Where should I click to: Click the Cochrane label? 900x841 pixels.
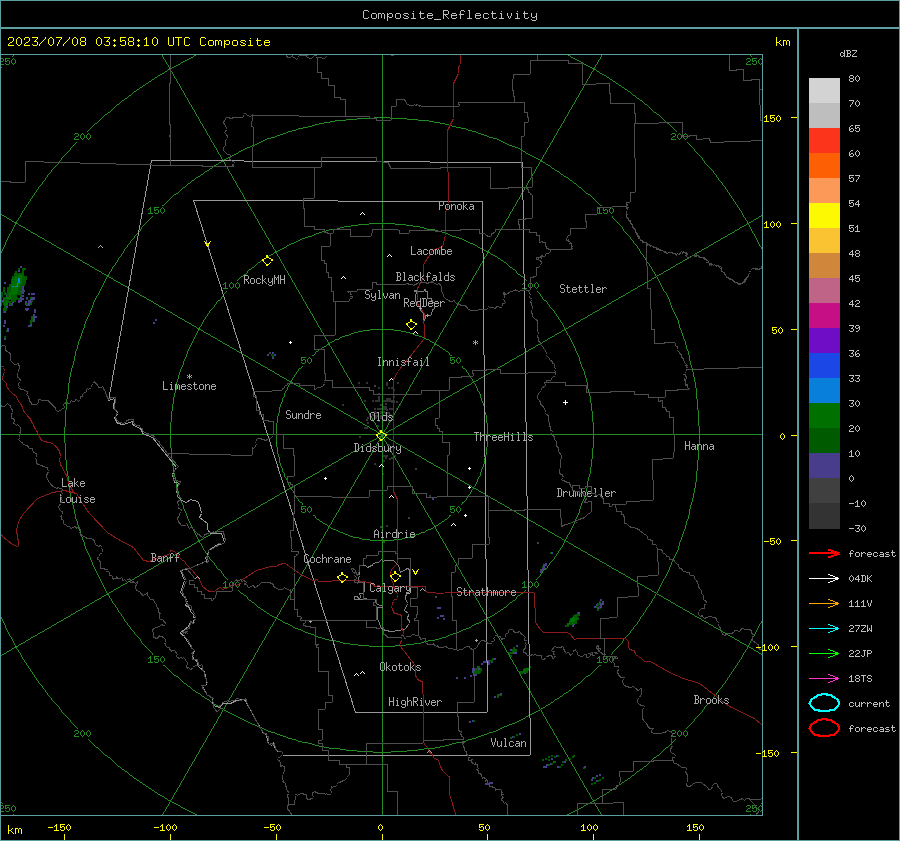coord(327,559)
